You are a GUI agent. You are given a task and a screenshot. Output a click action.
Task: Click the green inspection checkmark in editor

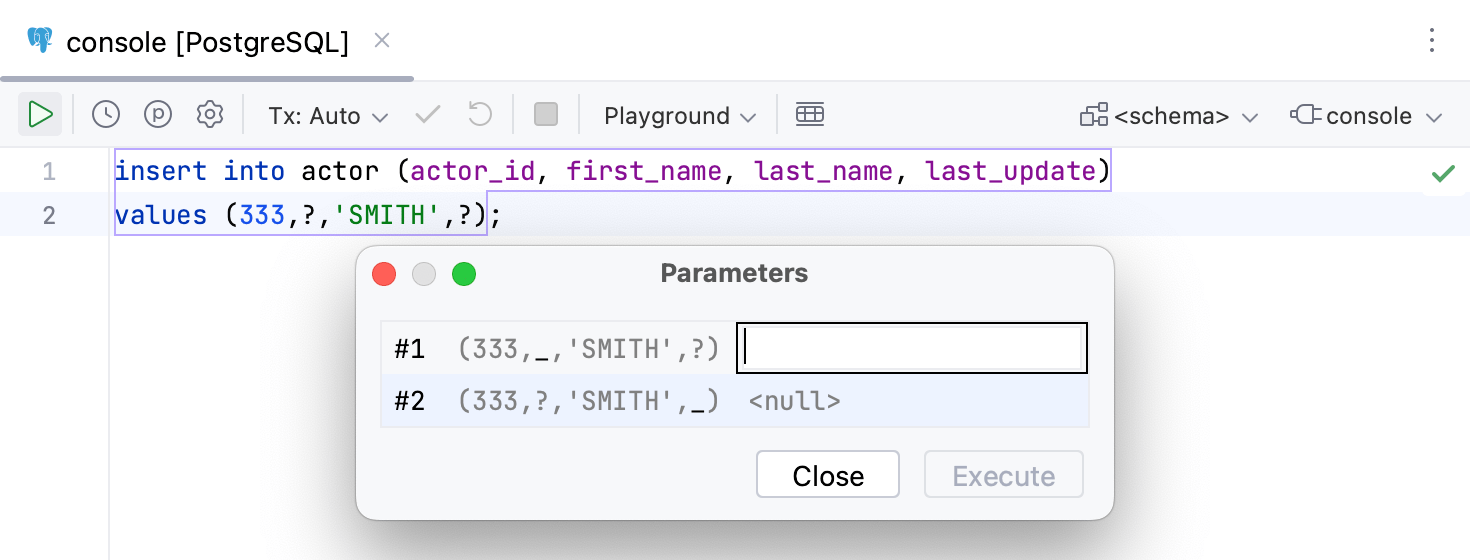coord(1443,174)
